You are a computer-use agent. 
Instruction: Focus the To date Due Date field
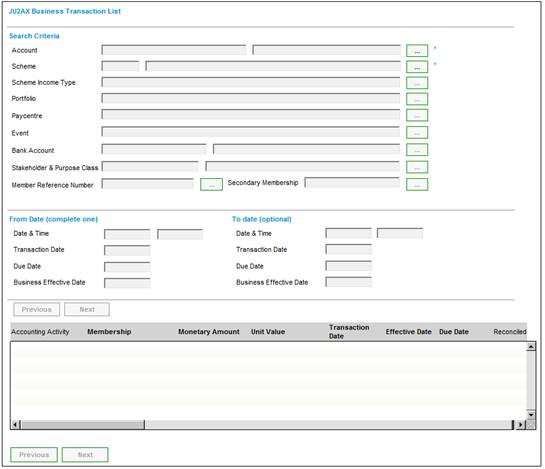click(x=349, y=266)
